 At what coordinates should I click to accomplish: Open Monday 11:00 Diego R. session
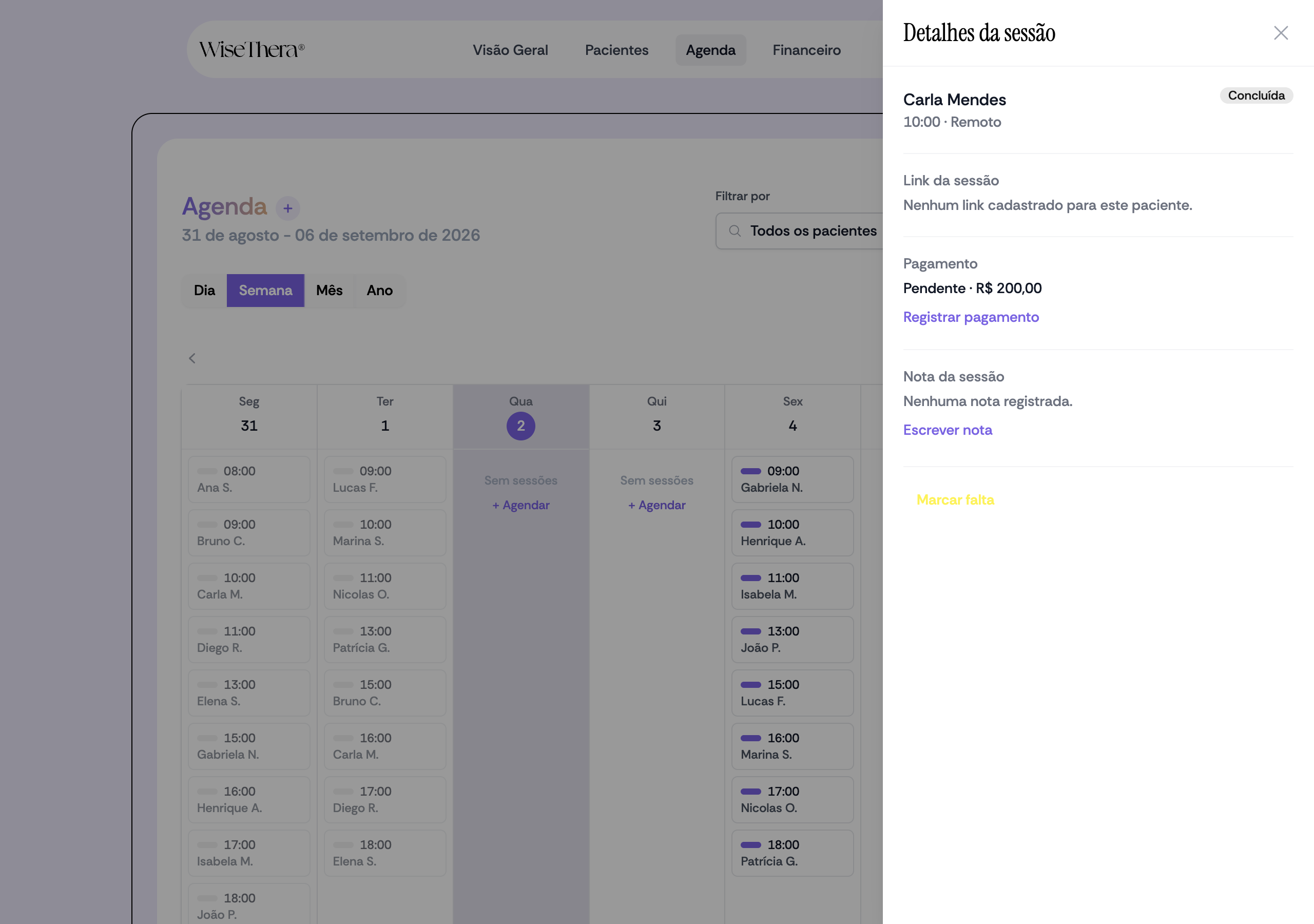[x=249, y=640]
